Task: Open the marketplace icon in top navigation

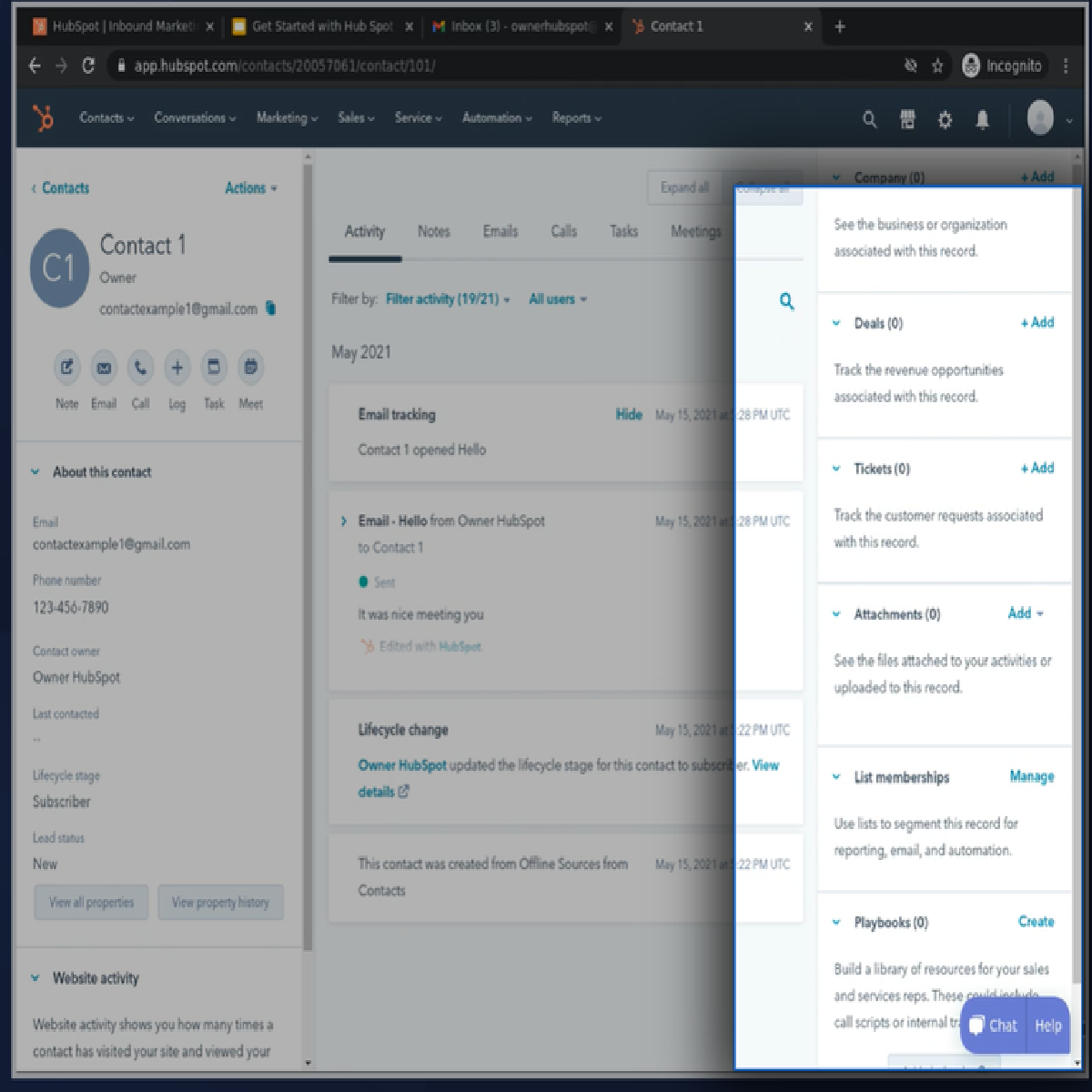Action: [907, 119]
